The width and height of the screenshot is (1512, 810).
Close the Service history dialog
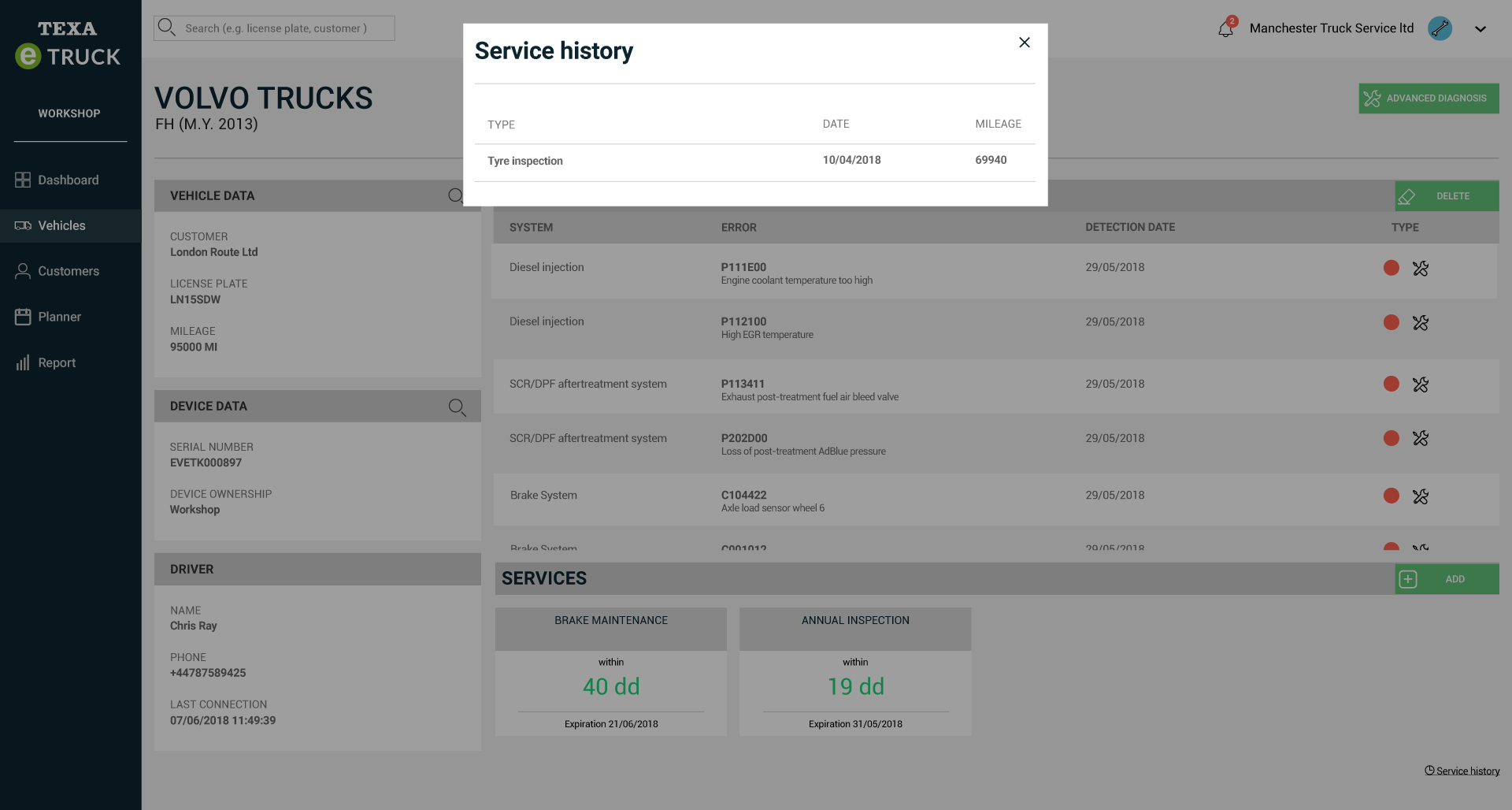[1024, 43]
